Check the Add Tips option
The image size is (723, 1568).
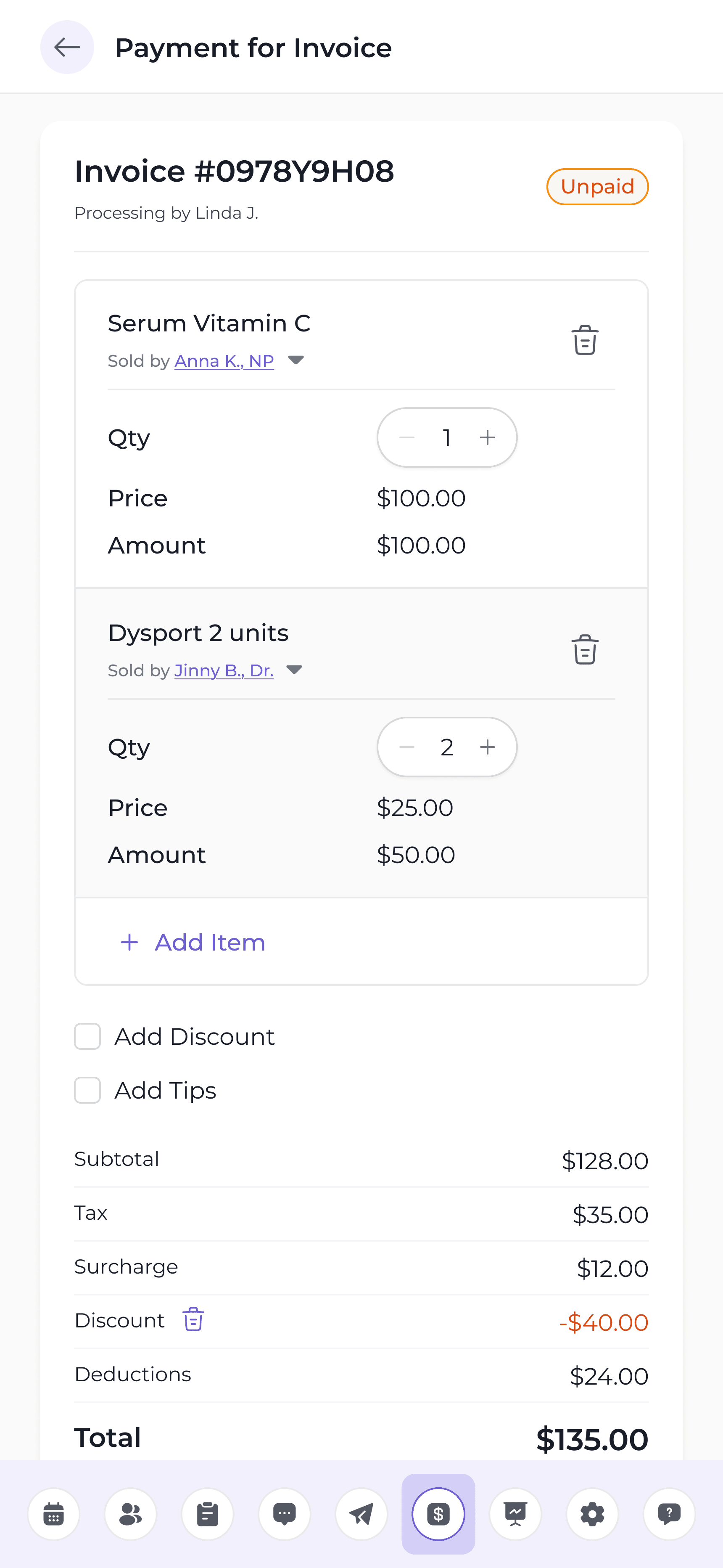(x=87, y=1090)
